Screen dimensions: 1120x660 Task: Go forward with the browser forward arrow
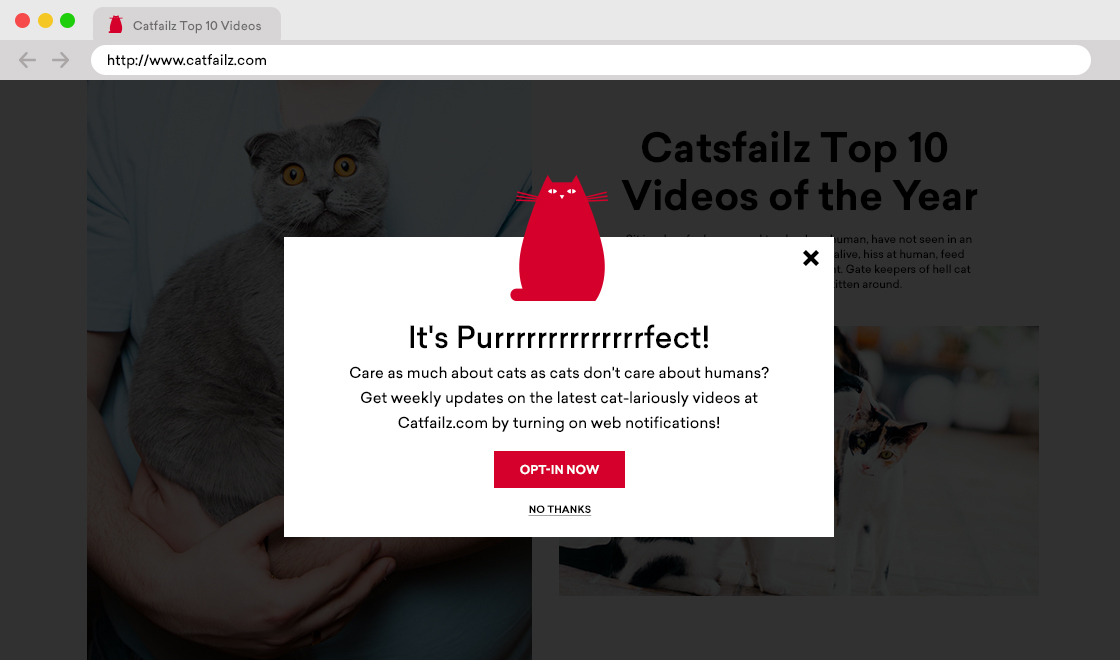click(61, 60)
